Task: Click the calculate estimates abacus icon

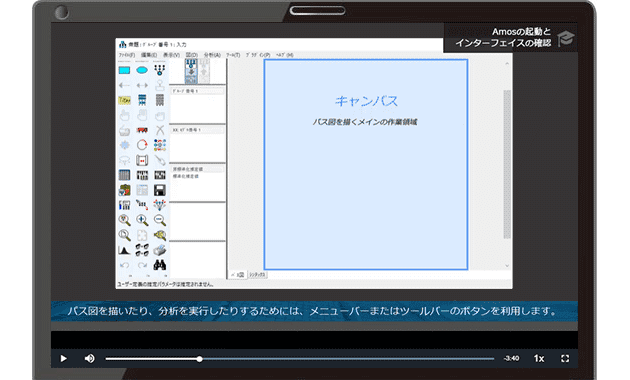Action: point(160,175)
